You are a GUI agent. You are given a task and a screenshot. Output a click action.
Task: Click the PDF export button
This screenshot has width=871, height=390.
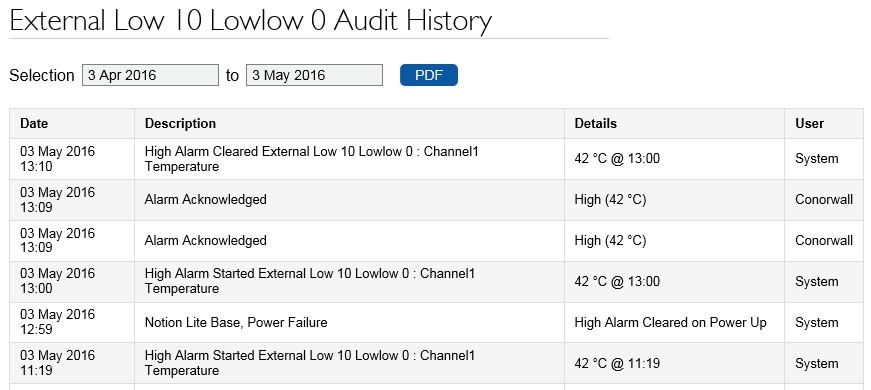coord(428,75)
